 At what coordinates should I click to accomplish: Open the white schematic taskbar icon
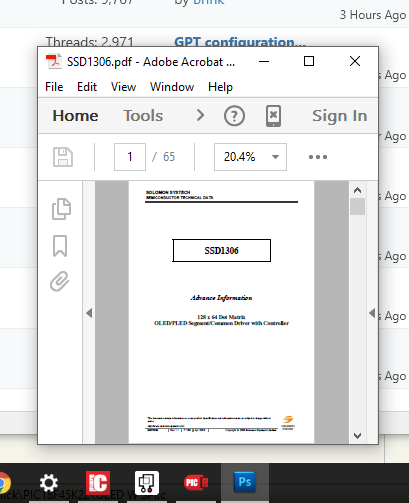point(147,482)
